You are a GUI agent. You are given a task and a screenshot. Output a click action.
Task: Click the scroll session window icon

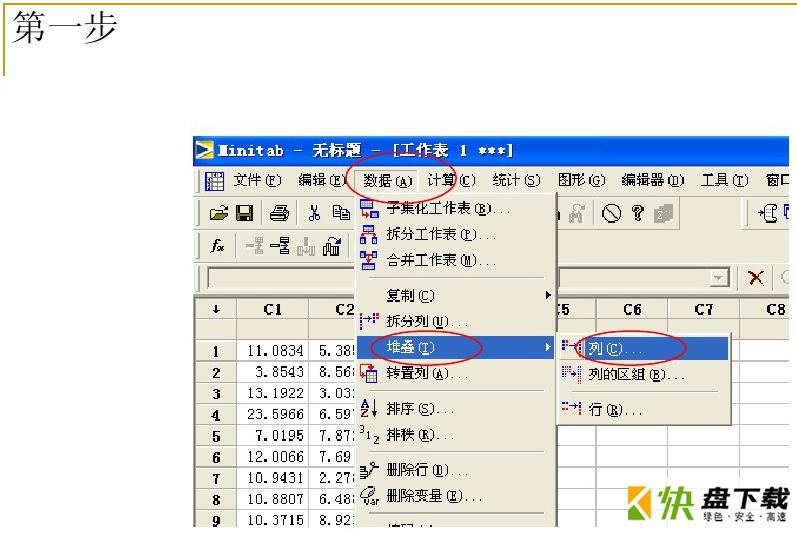pos(768,213)
